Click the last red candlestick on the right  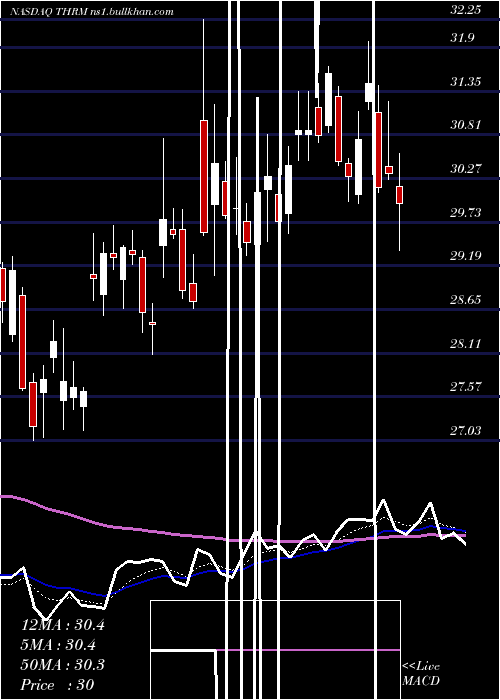coord(400,195)
